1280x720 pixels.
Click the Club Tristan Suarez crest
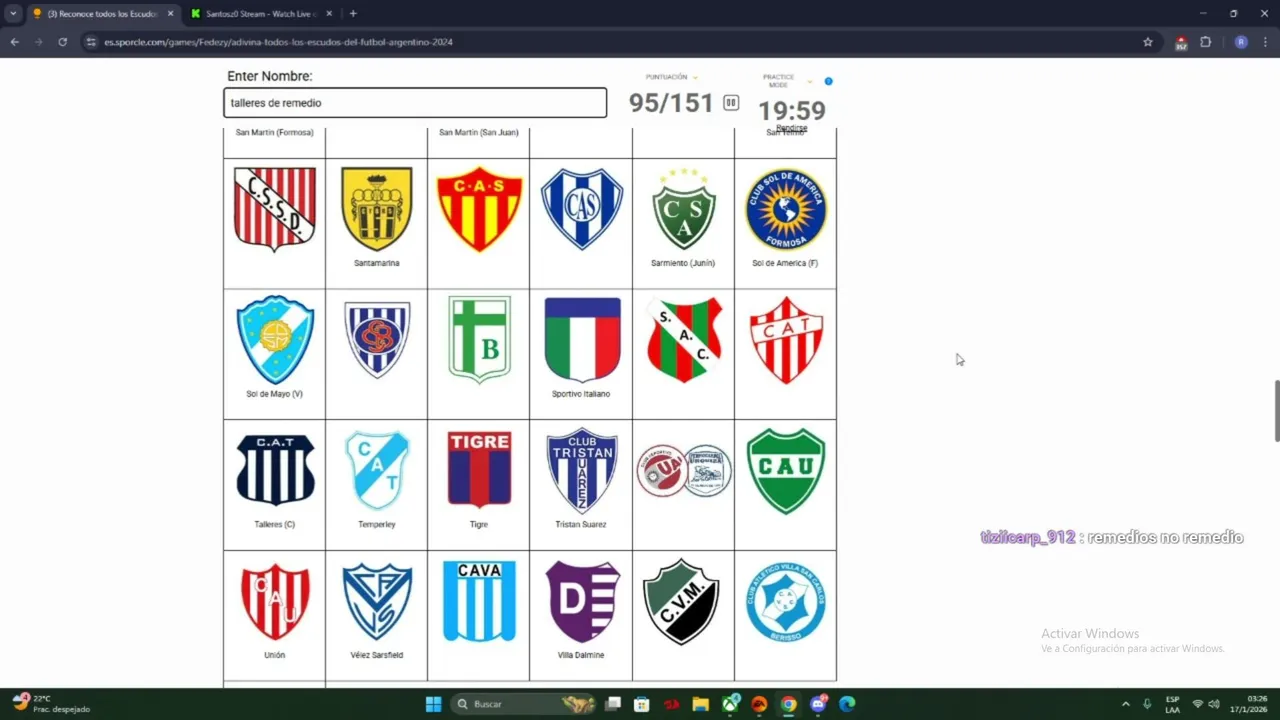click(x=582, y=470)
